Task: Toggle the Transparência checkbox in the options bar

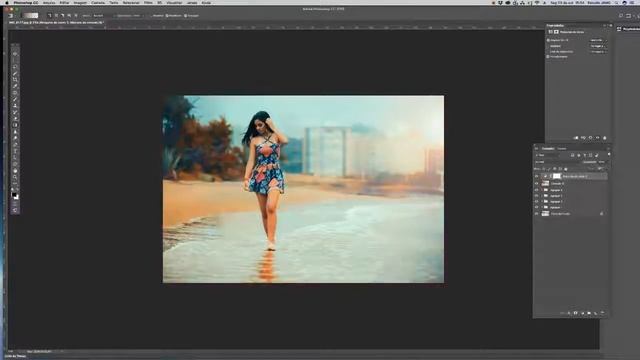Action: point(185,16)
